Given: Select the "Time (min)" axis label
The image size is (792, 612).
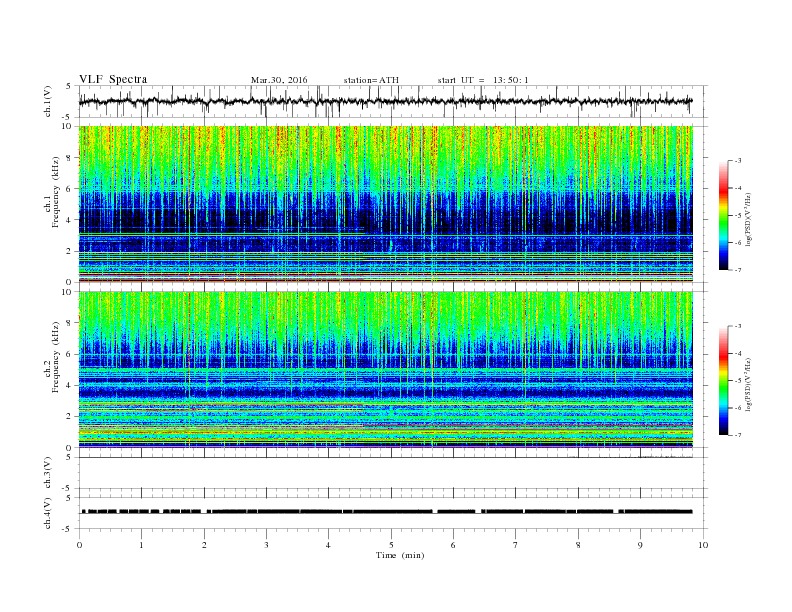Looking at the screenshot, I should pyautogui.click(x=400, y=555).
